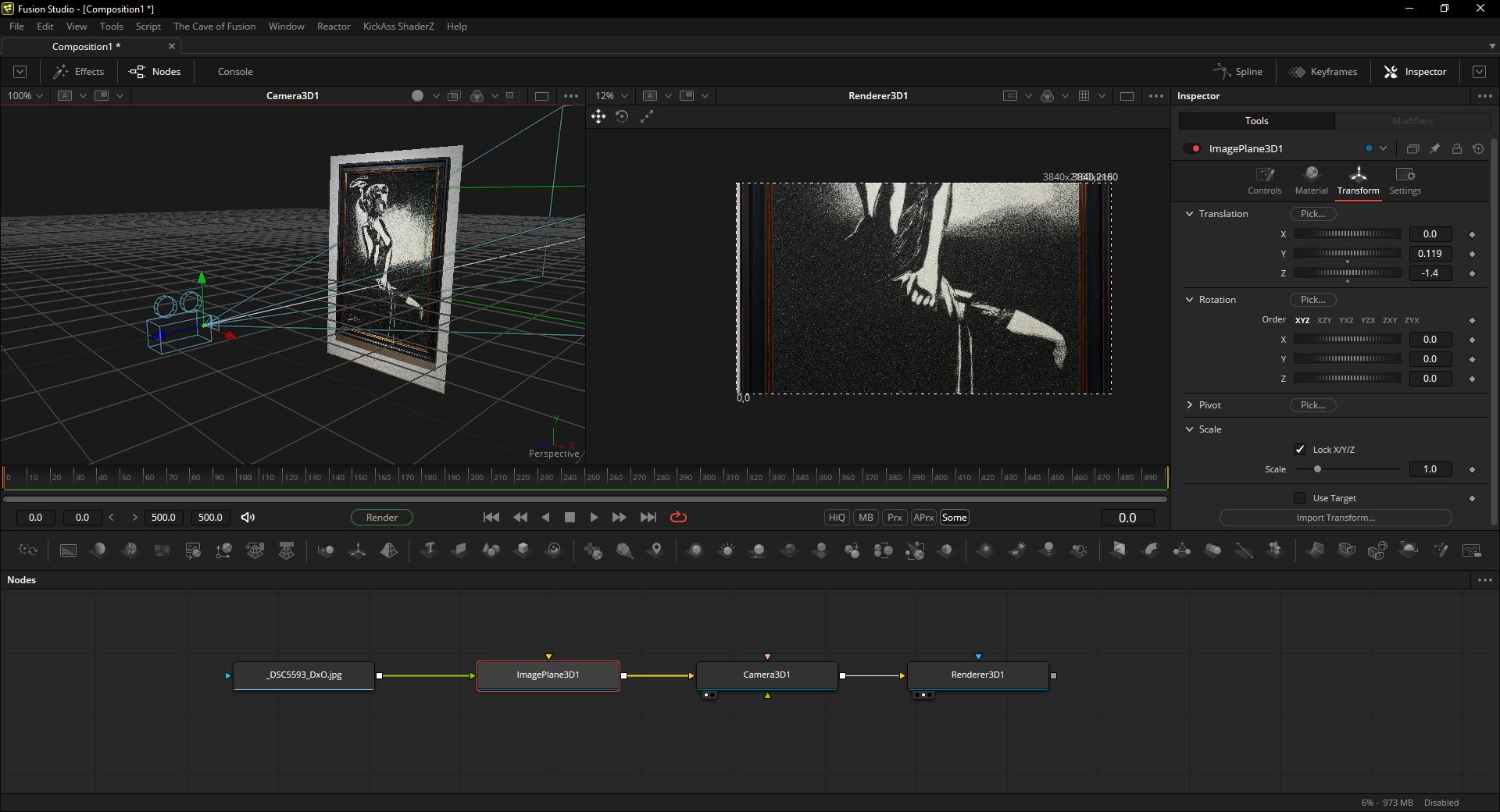Collapse the Translation section
The image size is (1500, 812).
(x=1189, y=213)
